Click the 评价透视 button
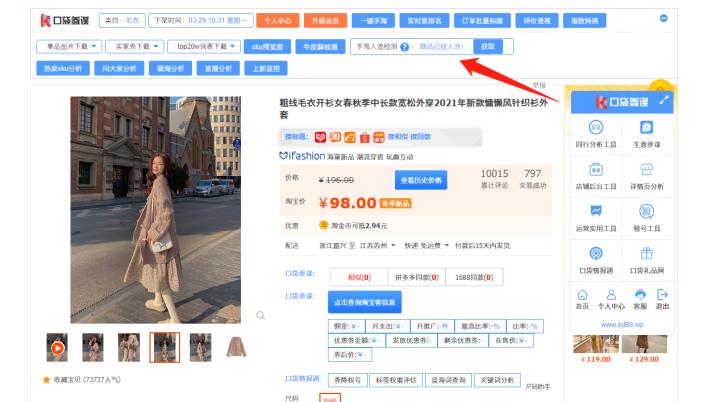Viewport: 720px width, 402px height. coord(537,21)
